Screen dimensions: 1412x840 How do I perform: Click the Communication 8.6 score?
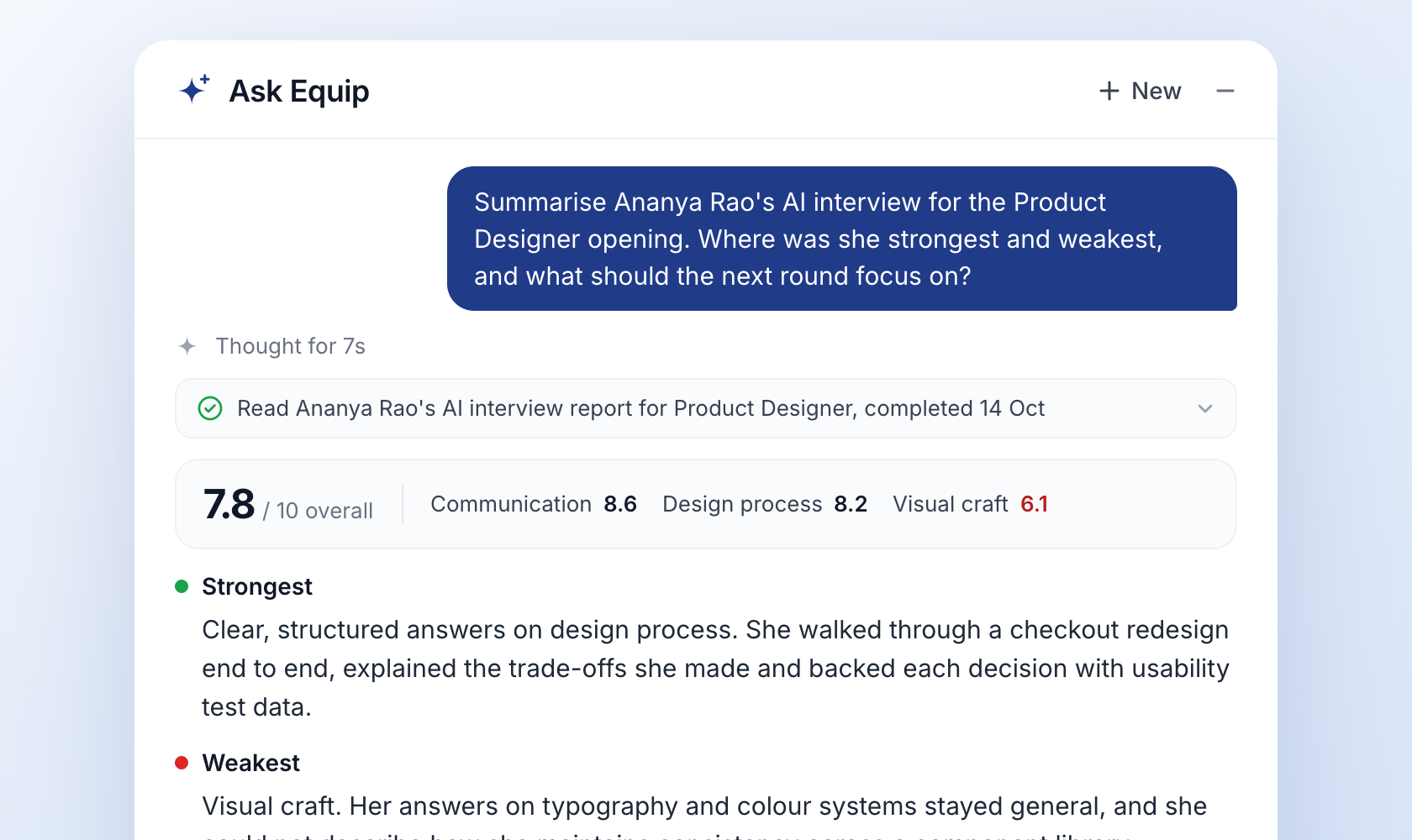[x=534, y=504]
